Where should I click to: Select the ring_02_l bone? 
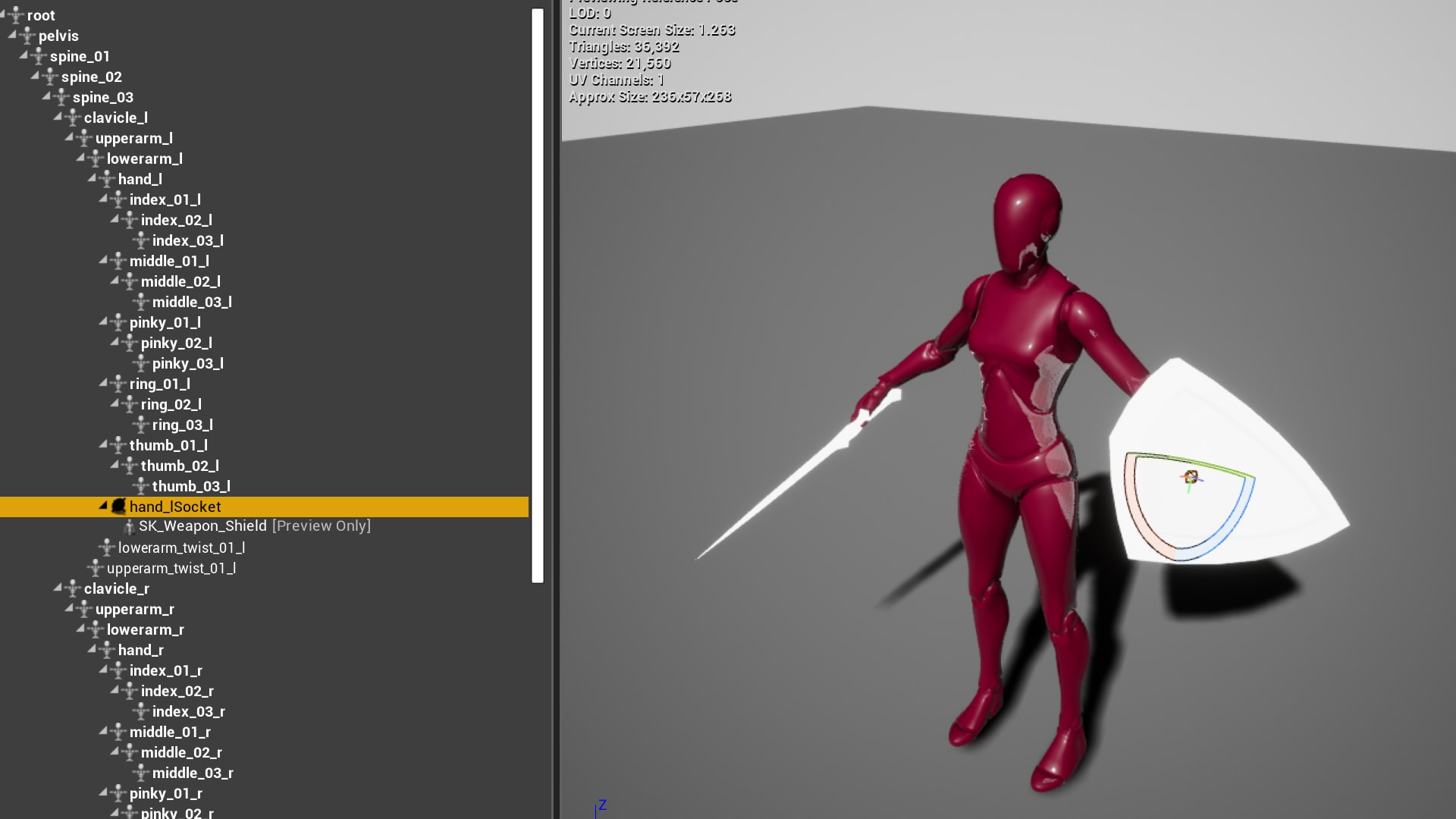coord(173,404)
